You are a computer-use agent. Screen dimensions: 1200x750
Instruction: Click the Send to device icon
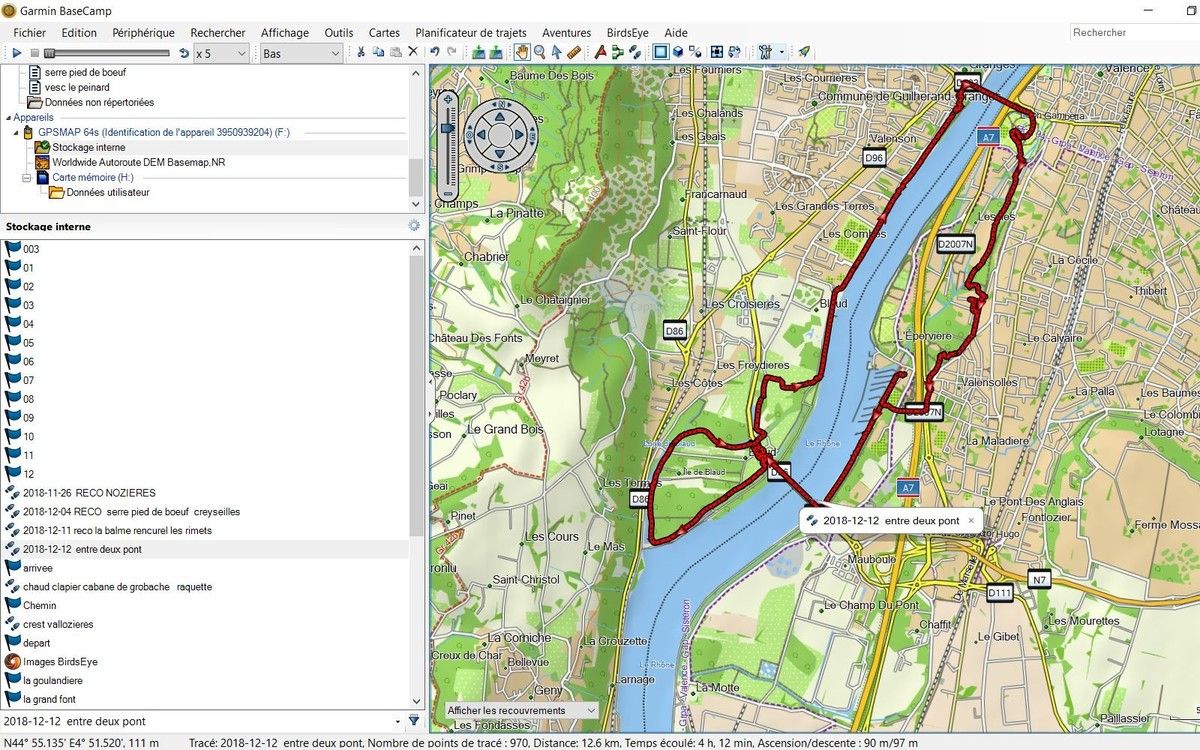coord(478,52)
